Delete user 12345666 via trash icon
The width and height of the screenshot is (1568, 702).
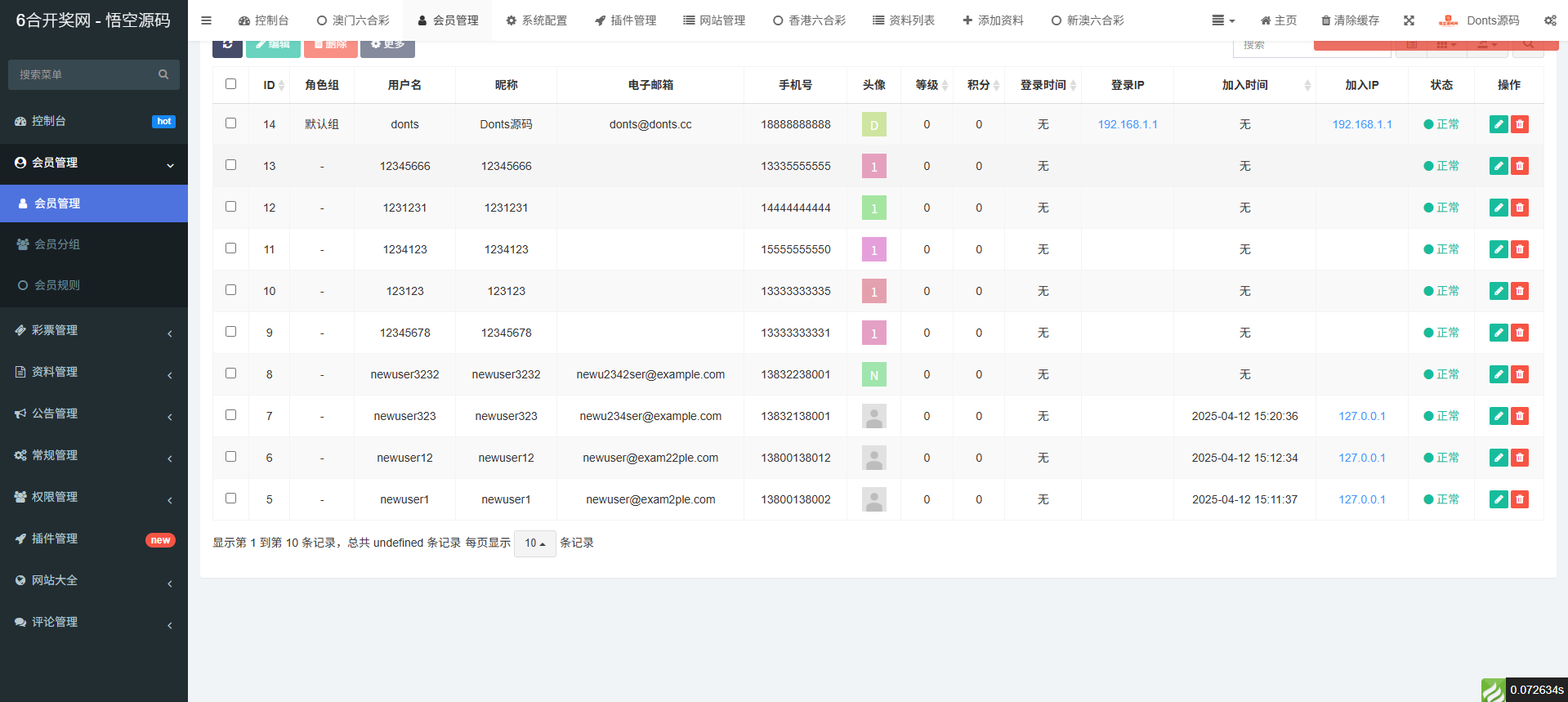coord(1519,166)
